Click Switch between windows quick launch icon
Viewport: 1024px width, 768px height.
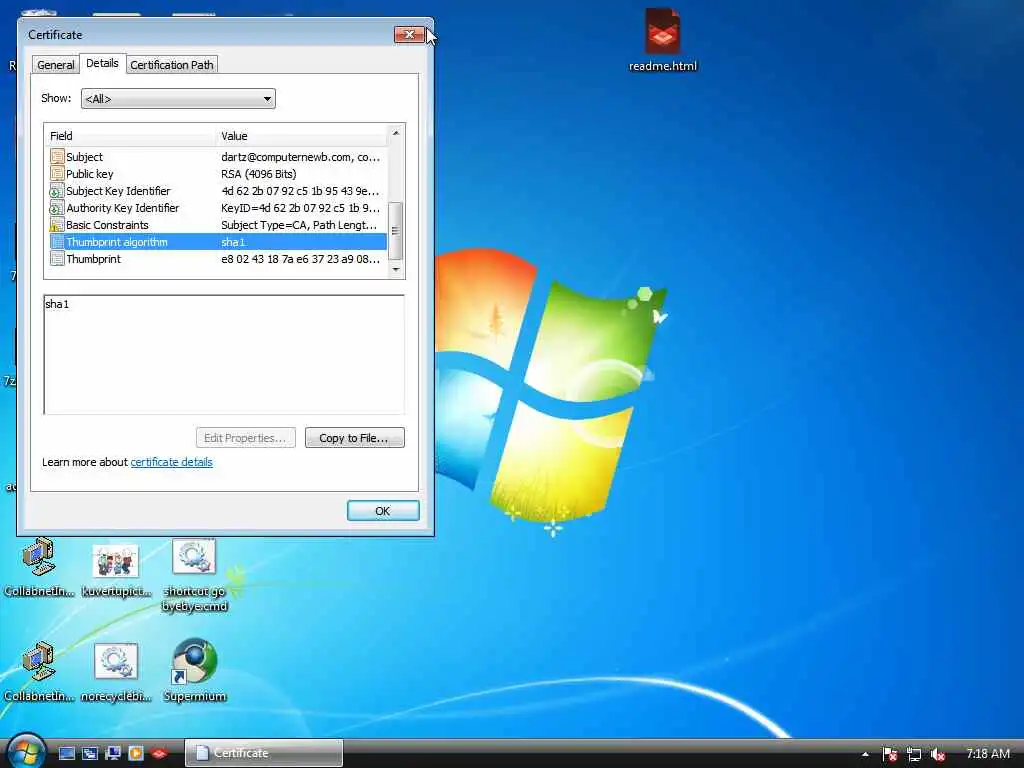point(89,754)
